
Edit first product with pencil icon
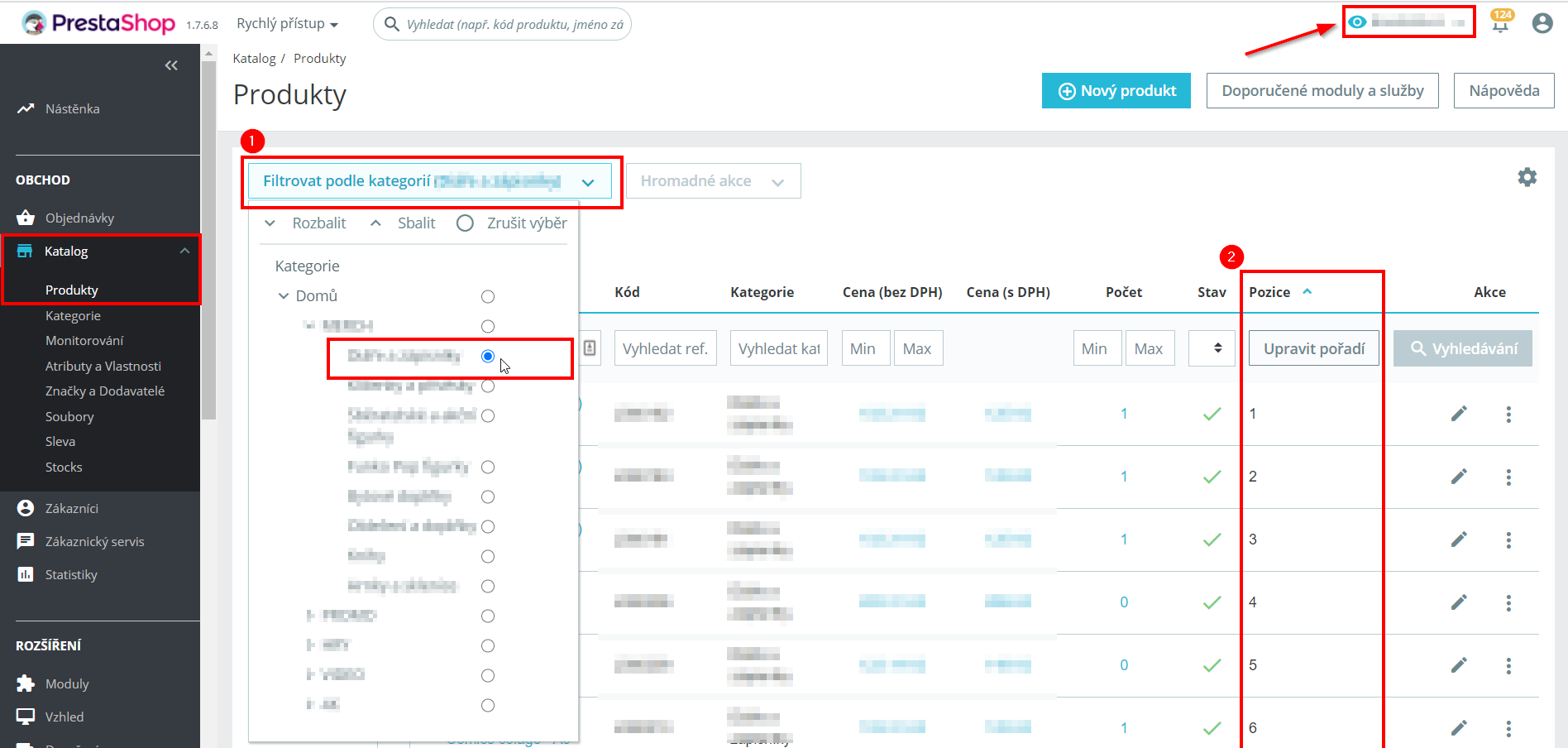click(x=1459, y=413)
